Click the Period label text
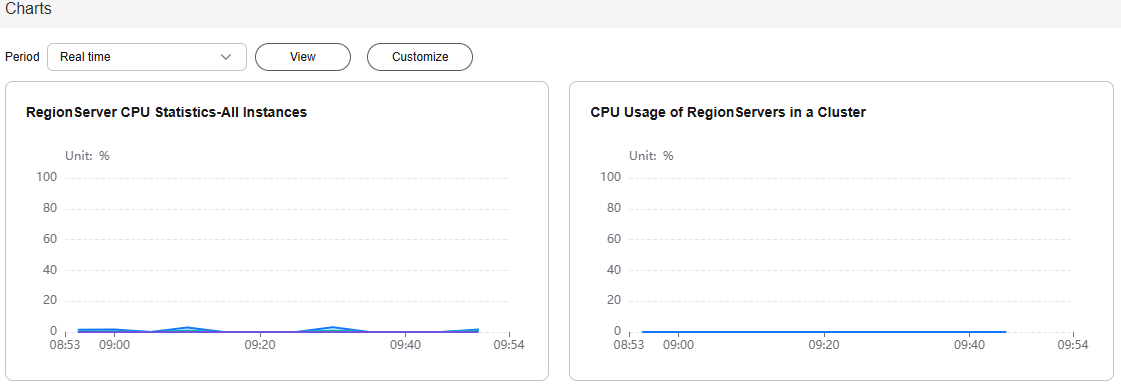 [x=22, y=57]
